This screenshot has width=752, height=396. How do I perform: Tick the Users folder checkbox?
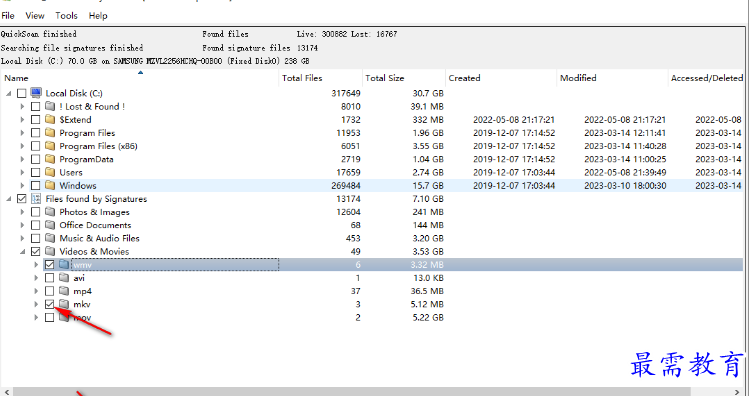(35, 172)
